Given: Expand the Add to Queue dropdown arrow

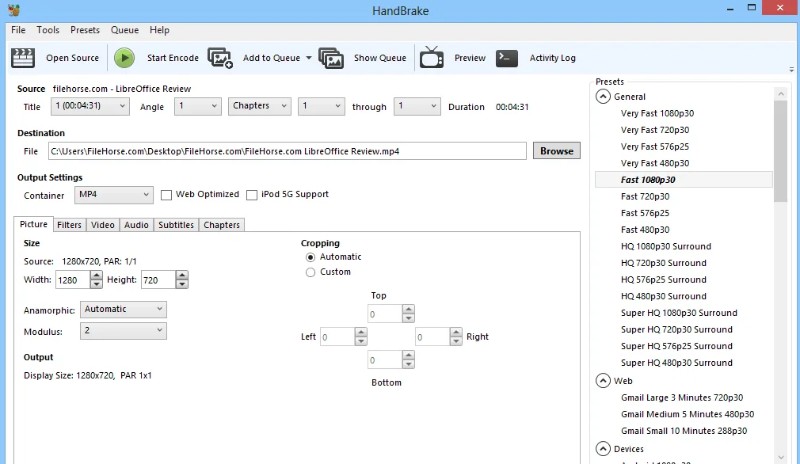Looking at the screenshot, I should click(308, 58).
